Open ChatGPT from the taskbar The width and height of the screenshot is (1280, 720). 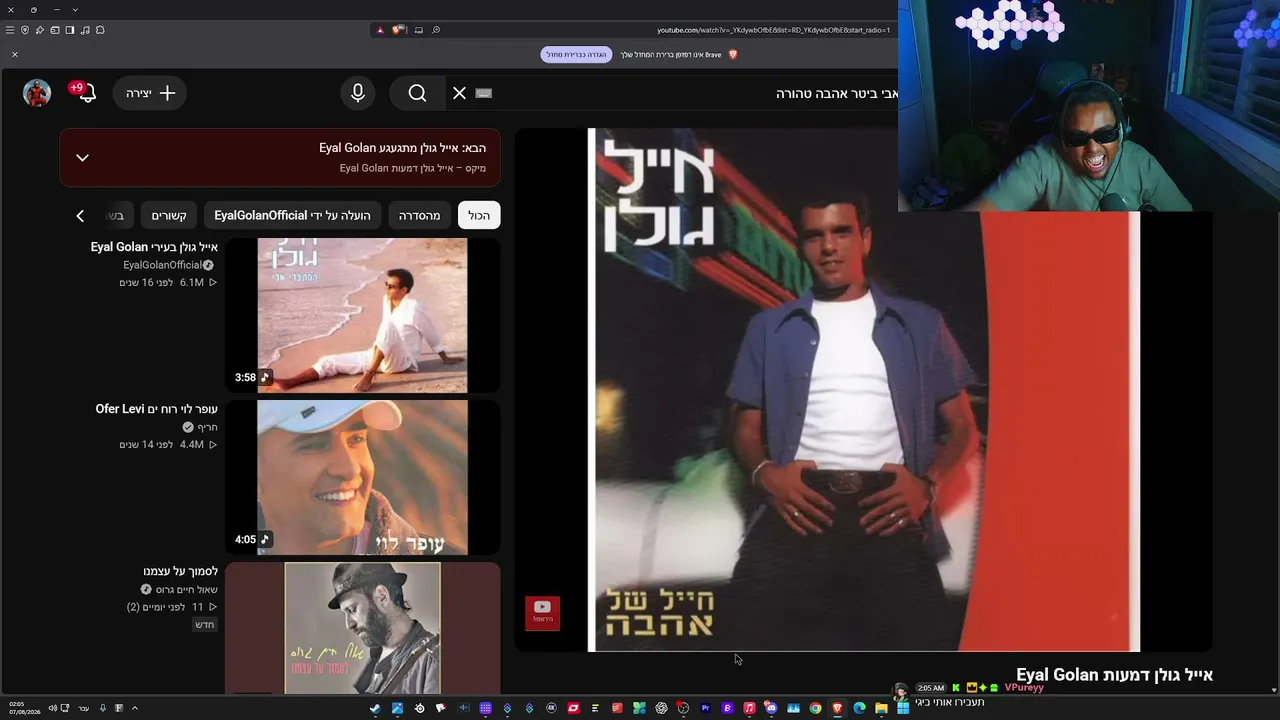[661, 708]
